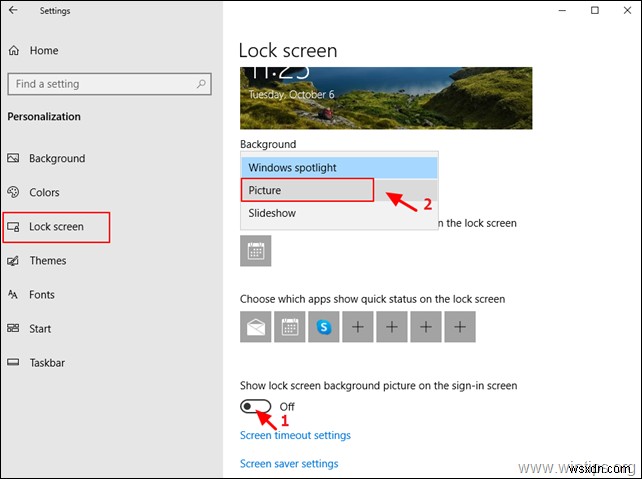642x479 pixels.
Task: Click the search magnifier icon
Action: [201, 84]
